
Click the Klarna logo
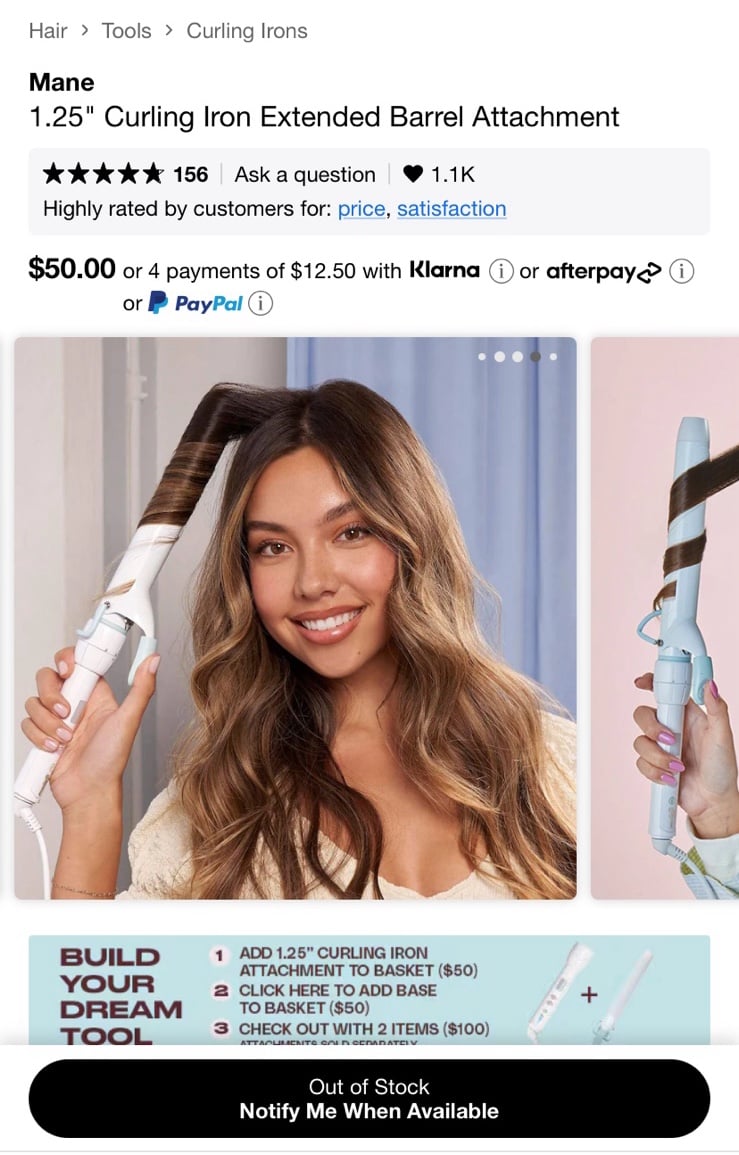tap(444, 270)
